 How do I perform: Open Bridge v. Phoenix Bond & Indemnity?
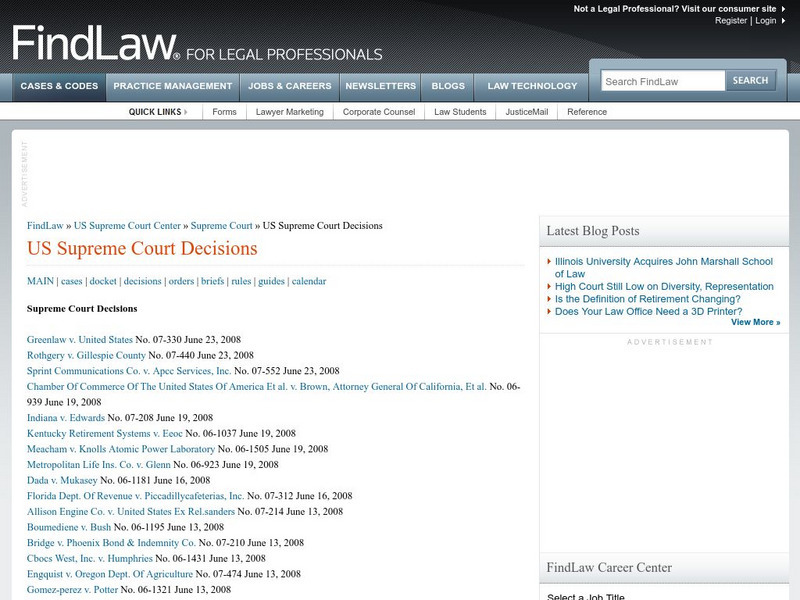(x=111, y=543)
